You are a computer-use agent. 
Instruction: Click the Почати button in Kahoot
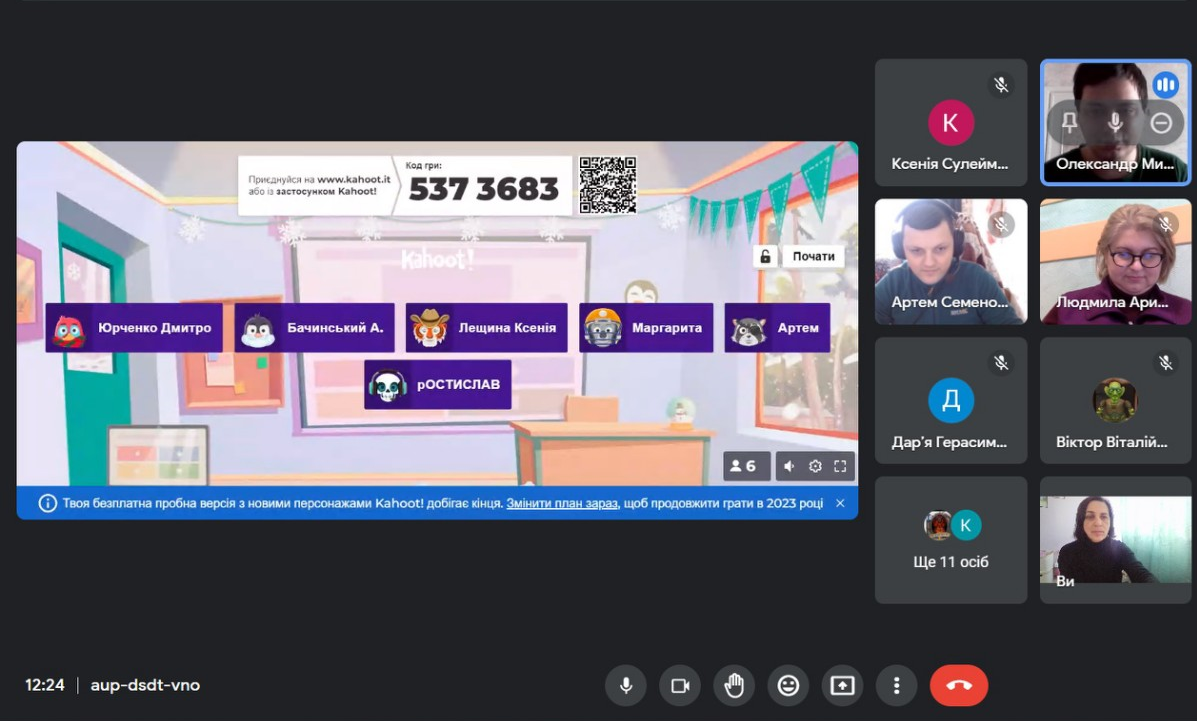tap(813, 257)
